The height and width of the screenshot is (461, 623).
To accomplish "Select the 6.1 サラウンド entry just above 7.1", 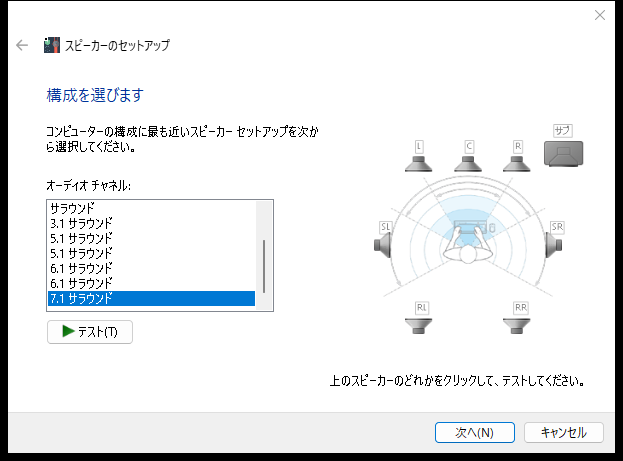I will click(151, 283).
